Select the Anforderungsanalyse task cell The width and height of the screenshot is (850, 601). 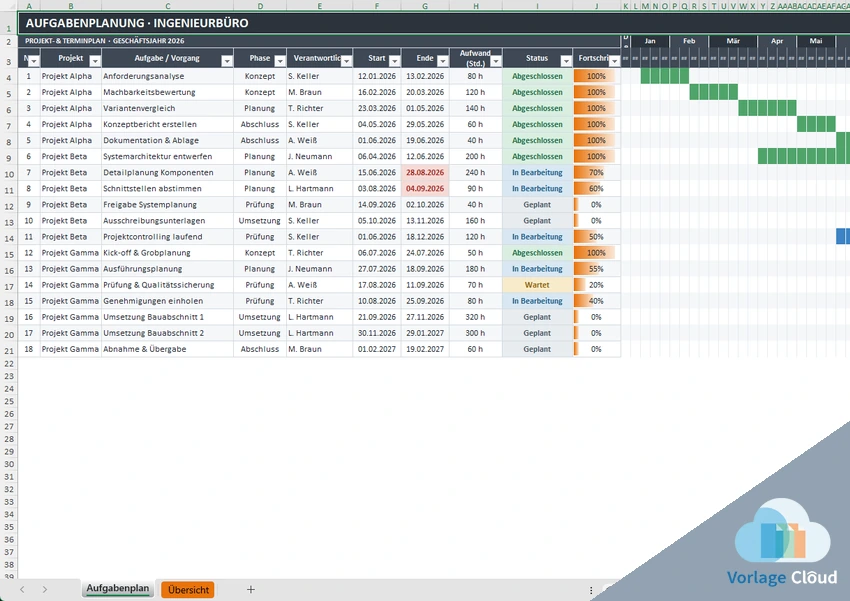[x=168, y=76]
